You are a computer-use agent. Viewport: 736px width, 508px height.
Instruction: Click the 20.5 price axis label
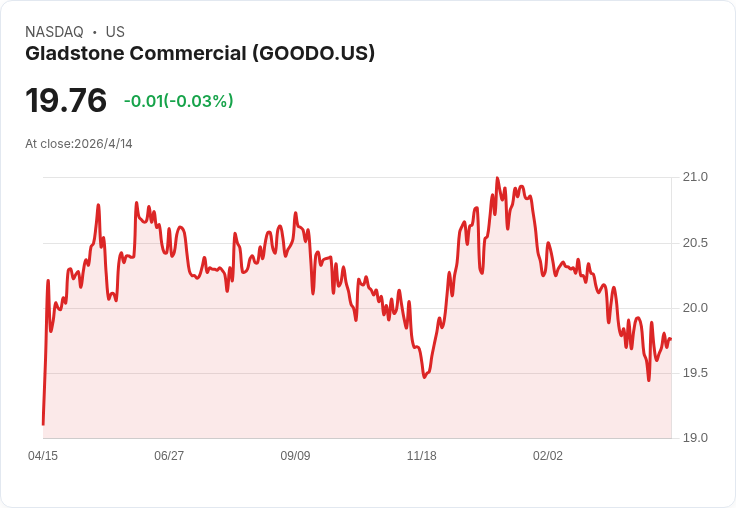click(695, 243)
